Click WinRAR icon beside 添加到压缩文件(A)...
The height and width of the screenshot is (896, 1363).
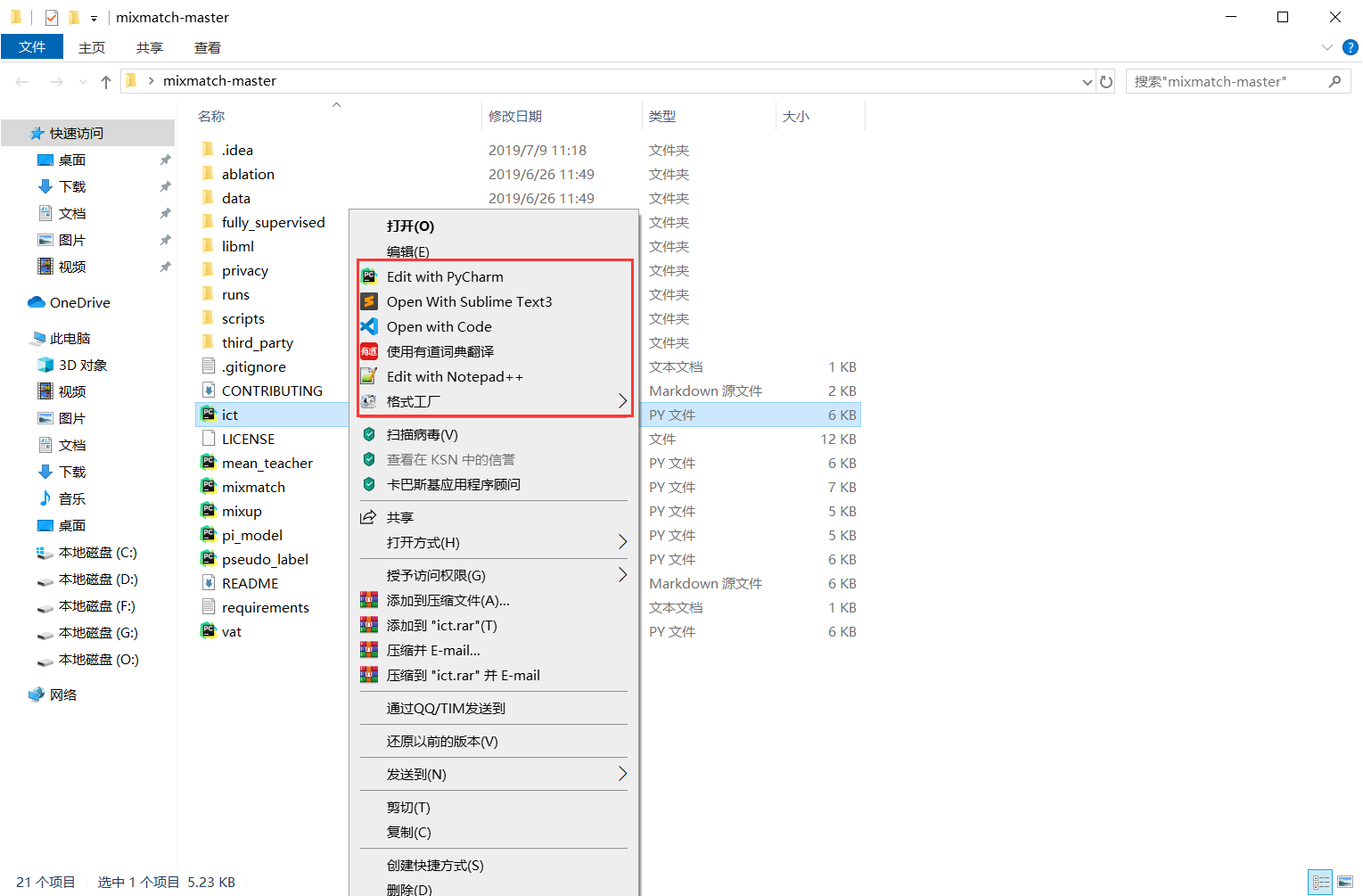369,600
